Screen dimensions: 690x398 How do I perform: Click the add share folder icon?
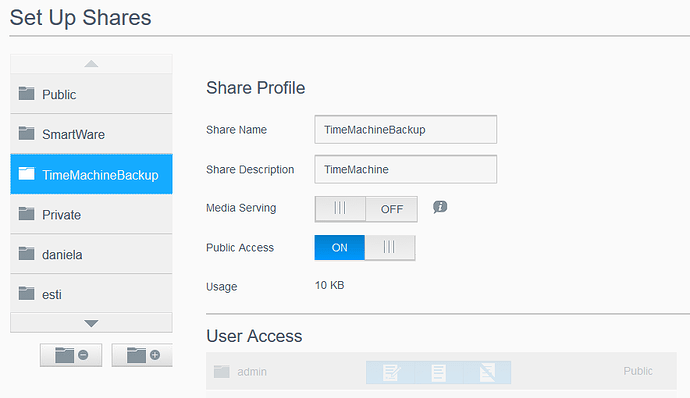[x=142, y=355]
